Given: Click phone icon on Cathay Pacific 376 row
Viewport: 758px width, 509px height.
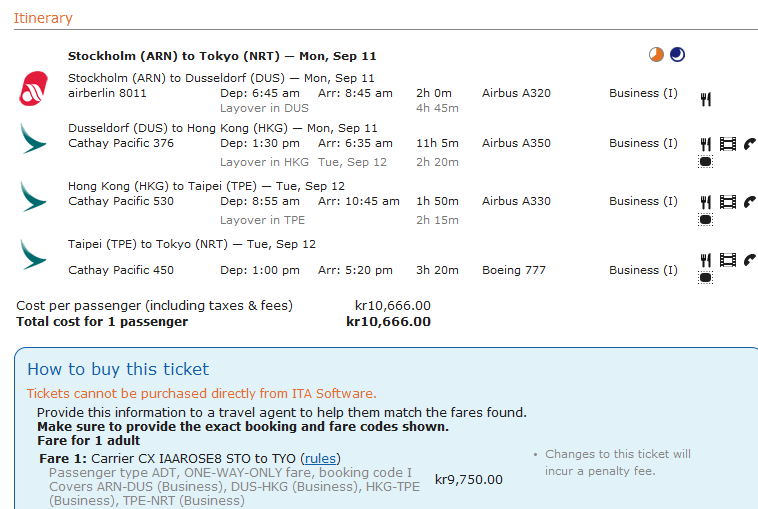Looking at the screenshot, I should (748, 143).
